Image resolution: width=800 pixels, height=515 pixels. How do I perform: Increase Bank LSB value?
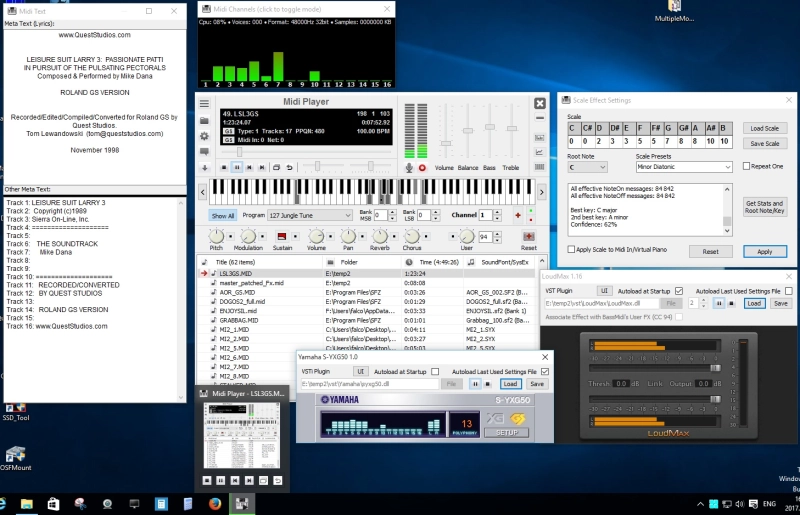(435, 212)
